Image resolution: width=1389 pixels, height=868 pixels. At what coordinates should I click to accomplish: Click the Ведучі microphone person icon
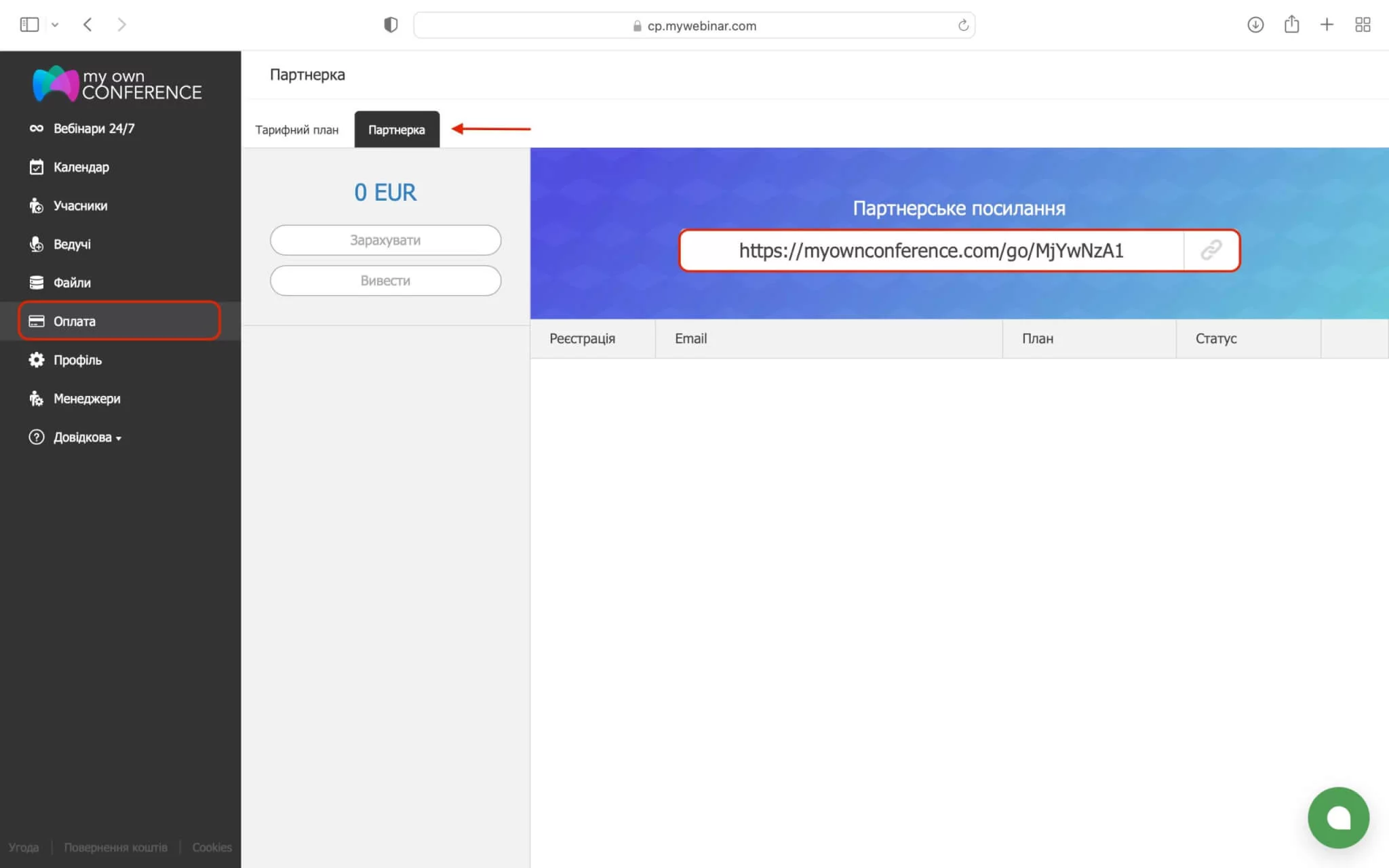coord(37,244)
